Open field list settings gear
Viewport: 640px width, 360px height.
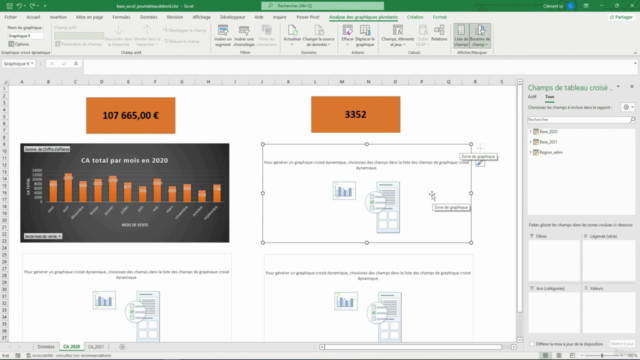click(x=628, y=107)
